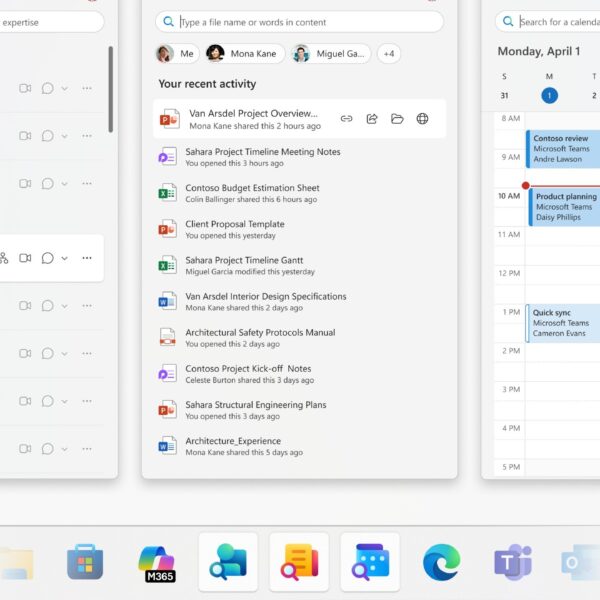Viewport: 600px width, 600px height.
Task: Open the Contoso review calendar event
Action: click(563, 149)
